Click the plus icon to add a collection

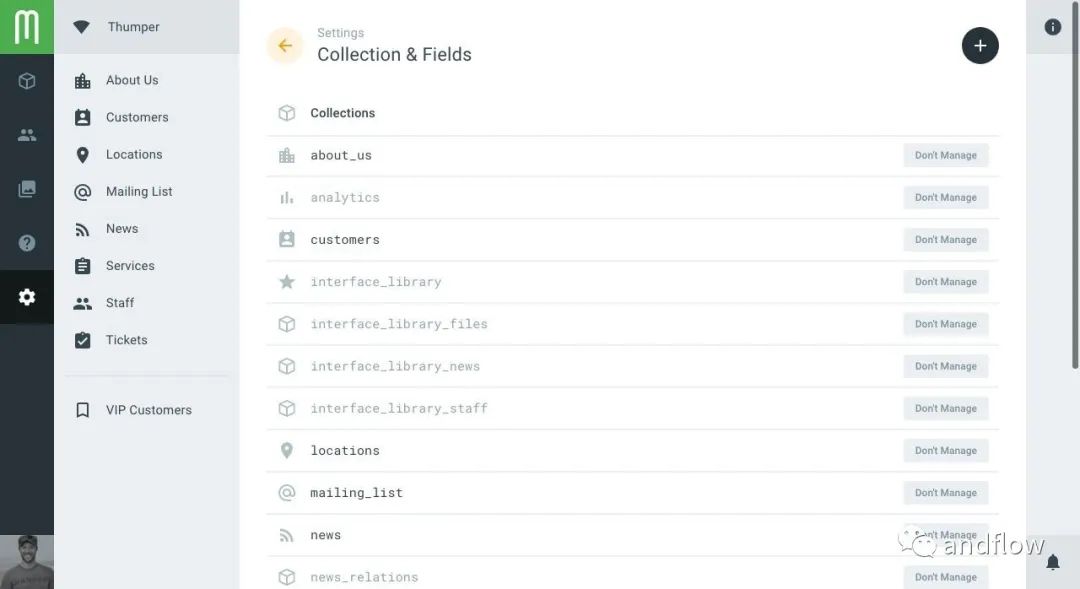tap(980, 45)
